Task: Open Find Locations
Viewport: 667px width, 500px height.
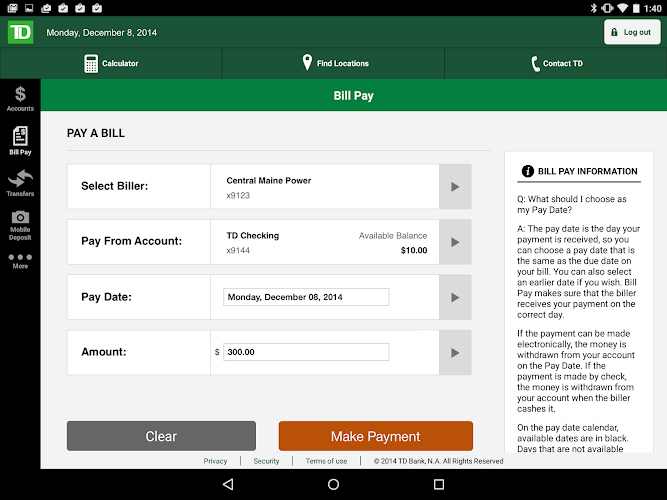Action: tap(335, 63)
